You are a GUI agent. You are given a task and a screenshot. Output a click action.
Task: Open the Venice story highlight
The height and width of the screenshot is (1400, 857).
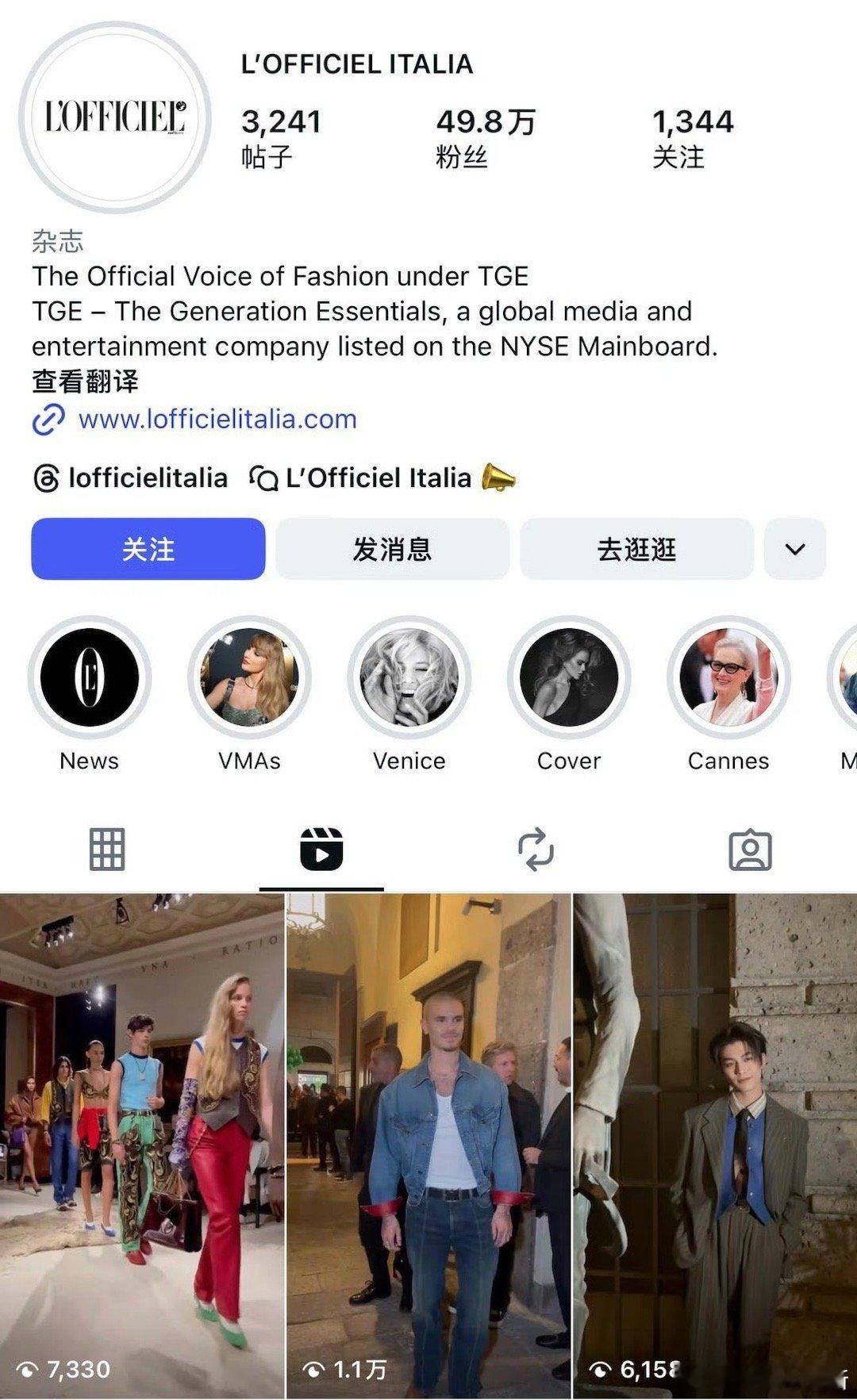(x=409, y=677)
